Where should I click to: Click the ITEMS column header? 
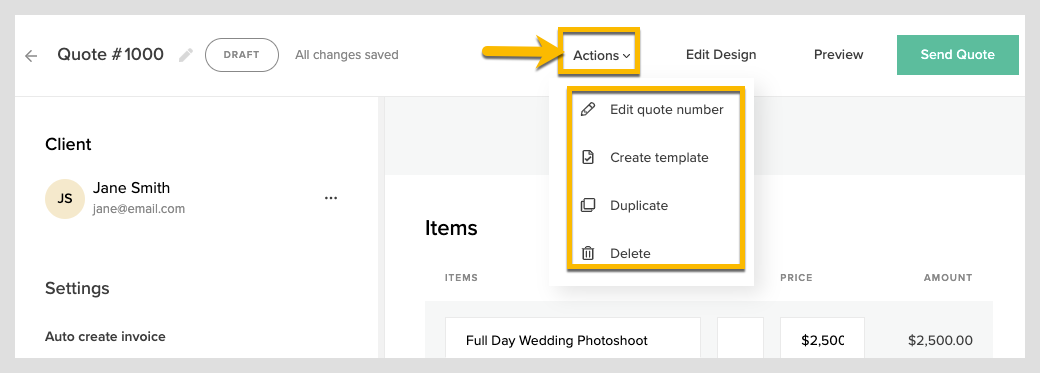point(461,277)
